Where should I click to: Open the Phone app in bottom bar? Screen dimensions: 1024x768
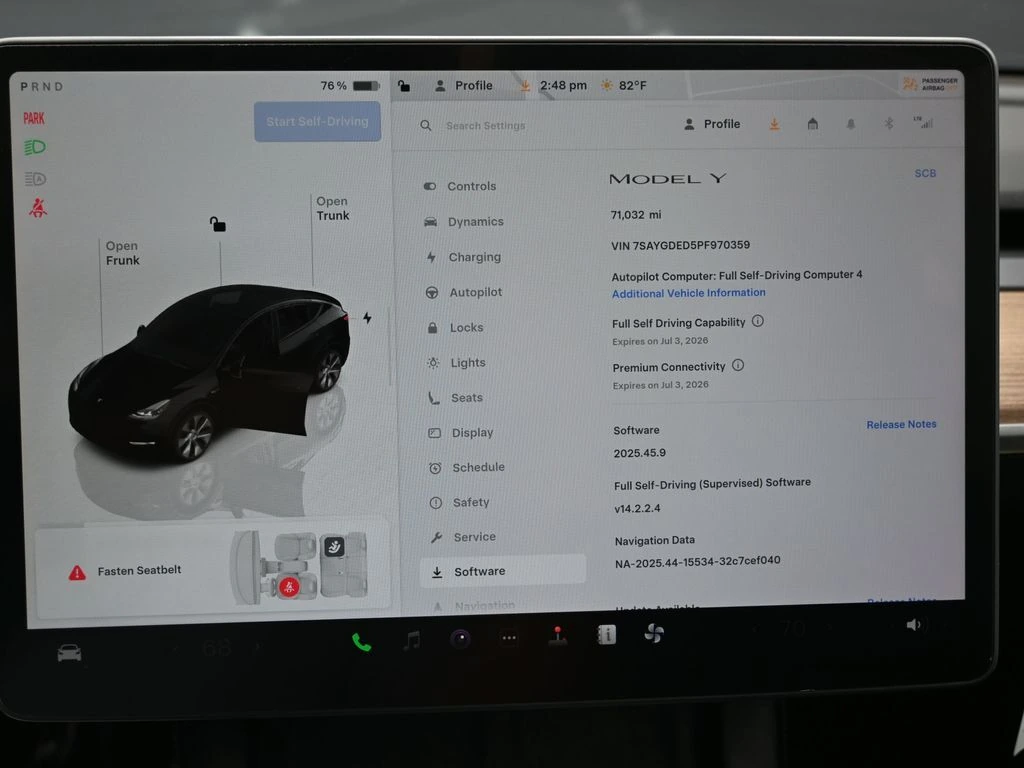pyautogui.click(x=361, y=642)
